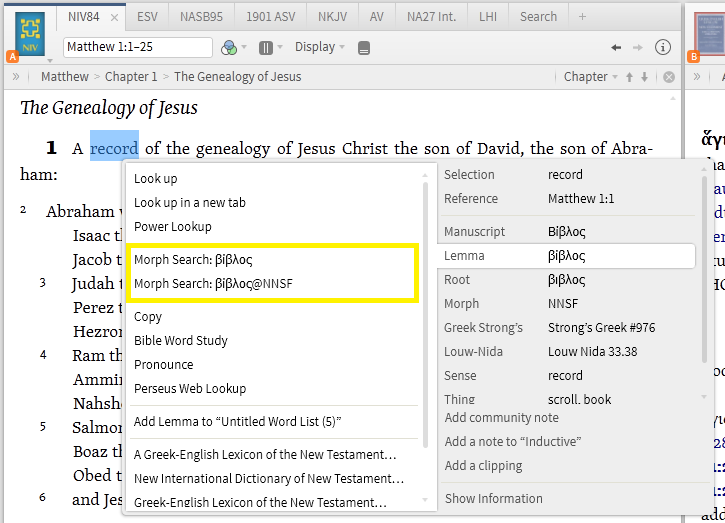The height and width of the screenshot is (523, 725).
Task: Open the resource link set circles icon
Action: click(229, 47)
